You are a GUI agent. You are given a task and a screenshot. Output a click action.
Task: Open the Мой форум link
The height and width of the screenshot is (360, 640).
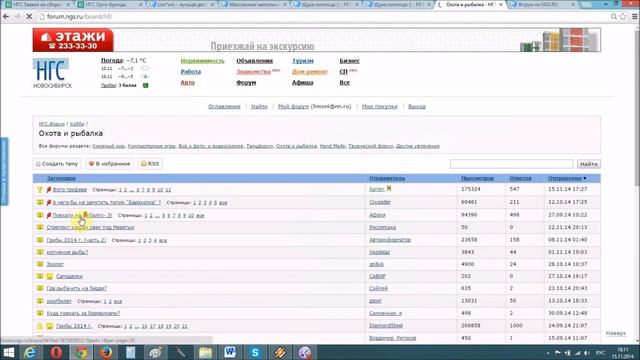(x=293, y=107)
